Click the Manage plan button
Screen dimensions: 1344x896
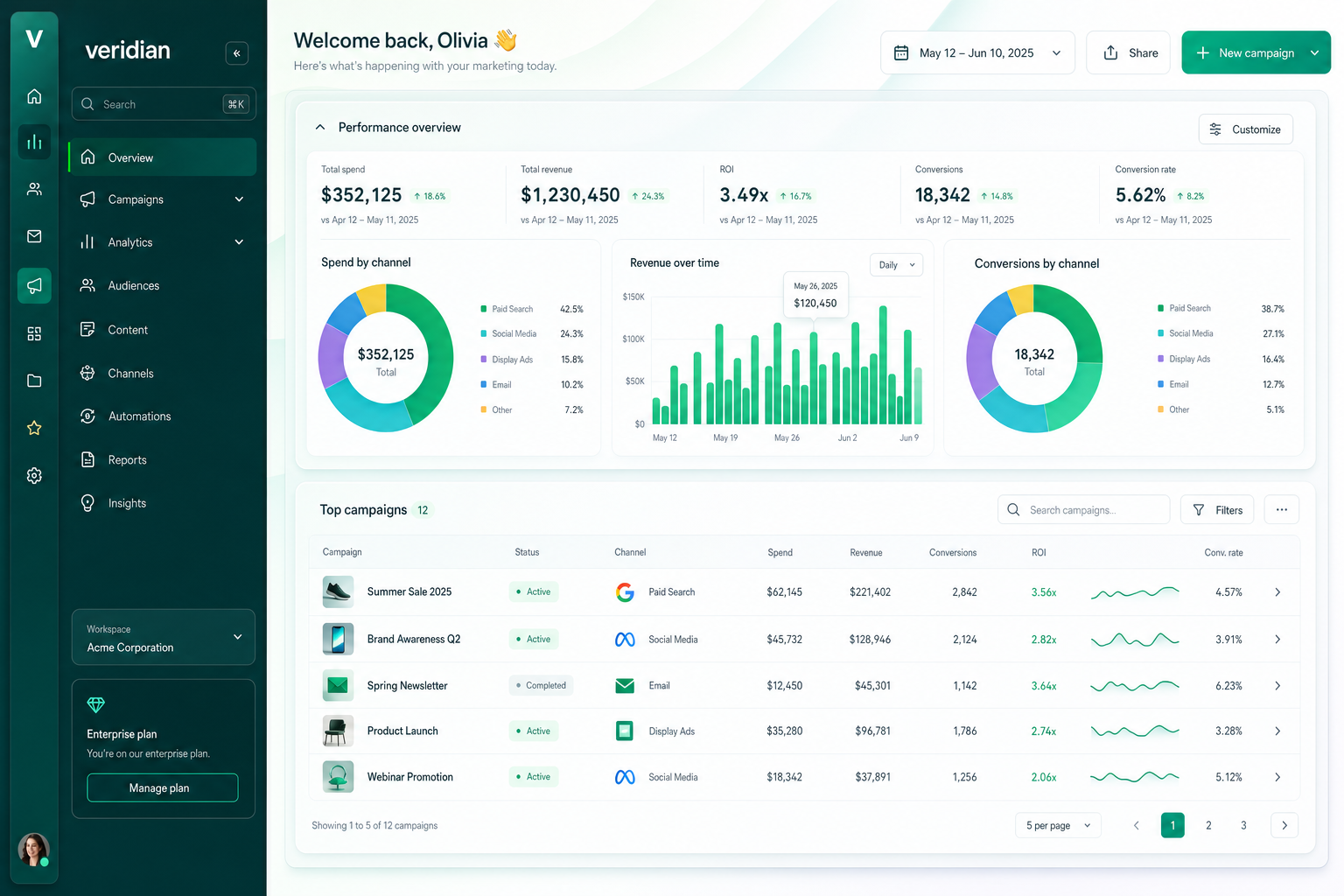pyautogui.click(x=163, y=787)
